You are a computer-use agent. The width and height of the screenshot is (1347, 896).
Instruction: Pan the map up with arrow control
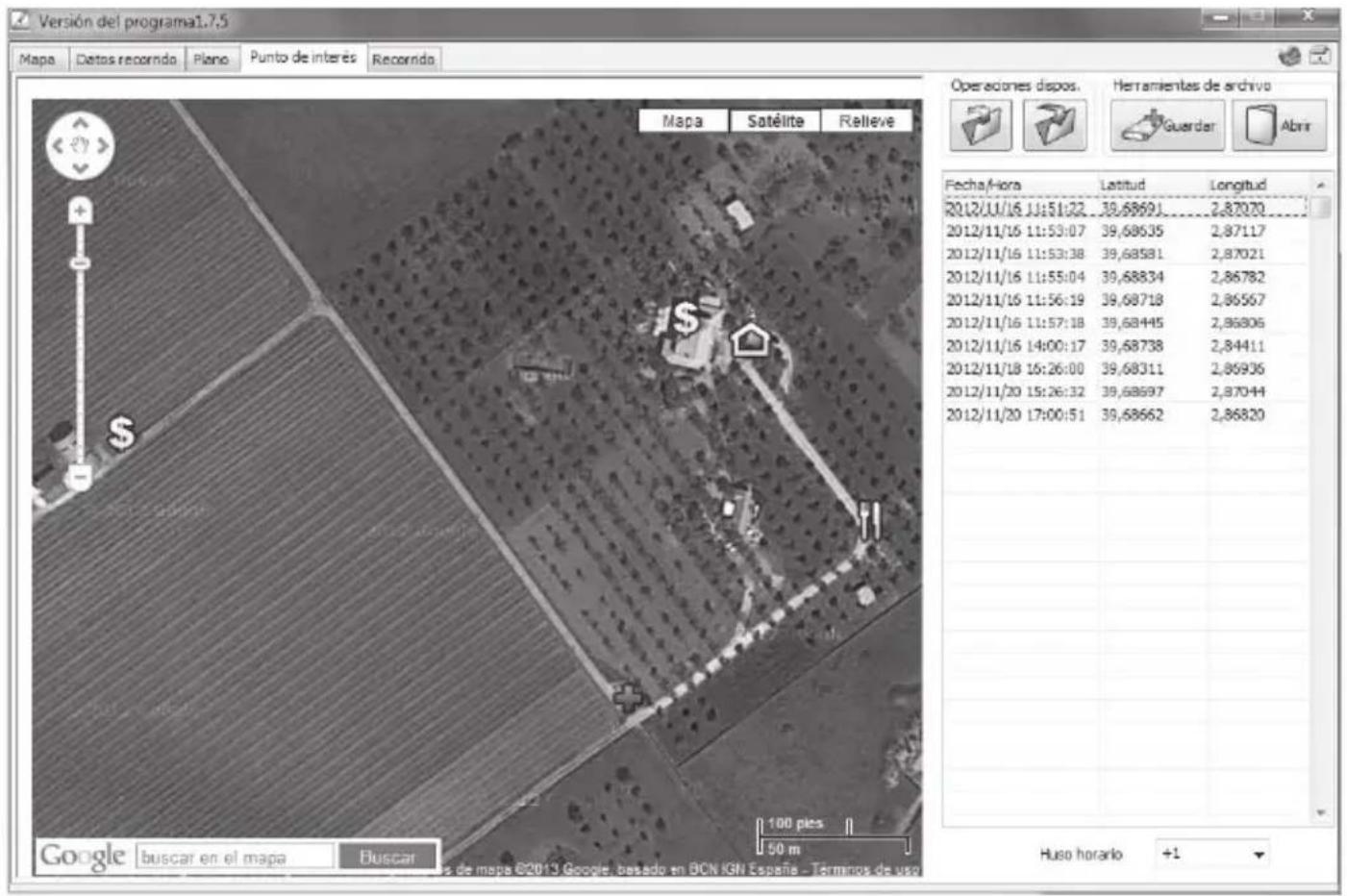point(81,123)
